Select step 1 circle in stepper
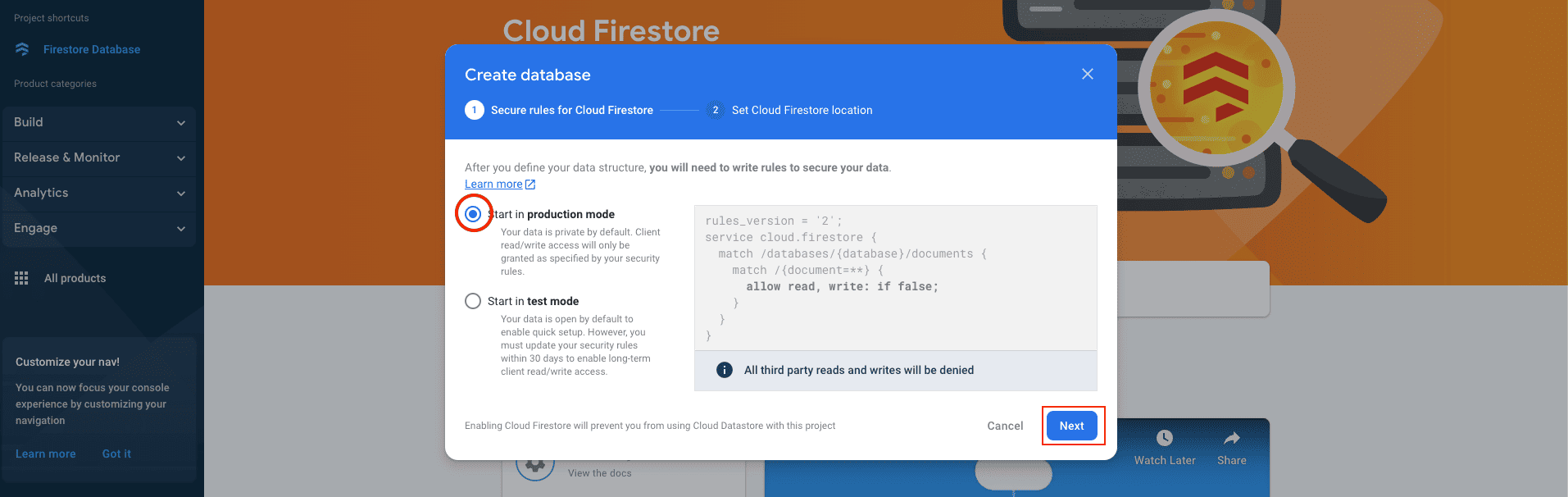1568x497 pixels. (475, 110)
